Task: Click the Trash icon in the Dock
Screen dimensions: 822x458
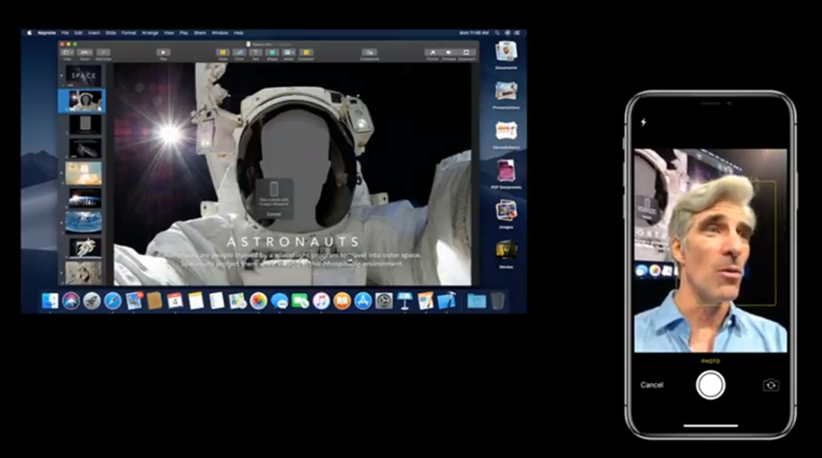Action: point(498,301)
